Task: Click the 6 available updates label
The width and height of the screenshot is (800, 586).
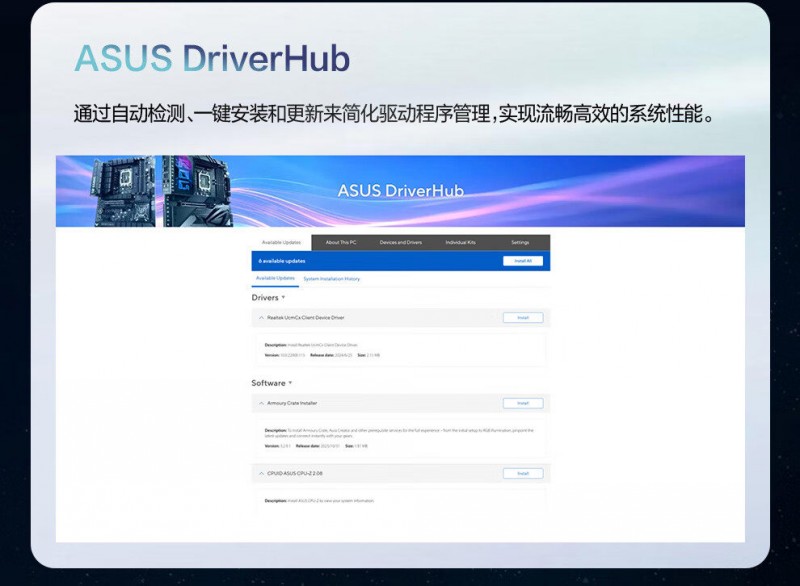Action: pyautogui.click(x=282, y=261)
